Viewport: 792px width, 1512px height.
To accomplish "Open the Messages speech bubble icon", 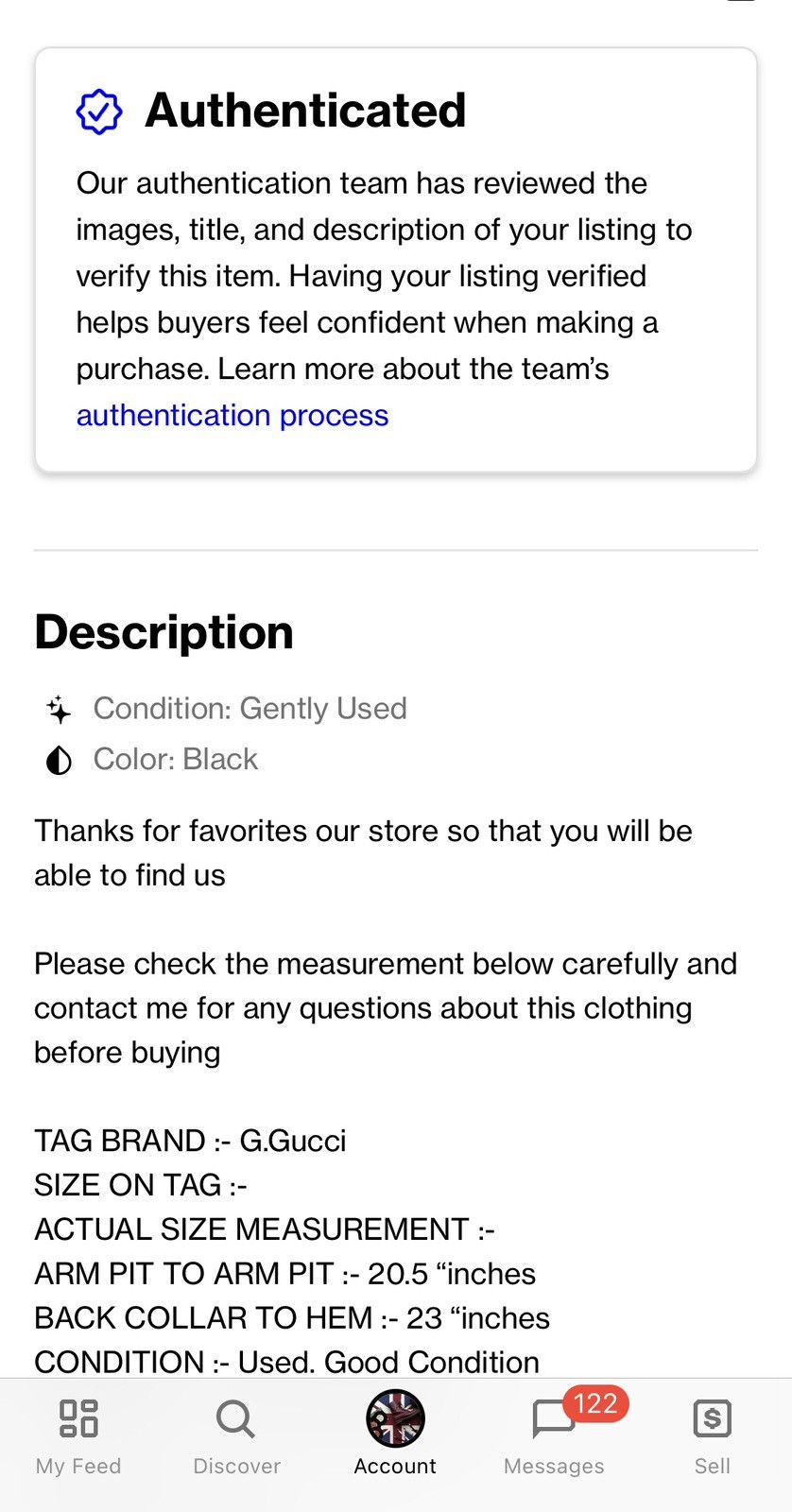I will click(x=554, y=1419).
